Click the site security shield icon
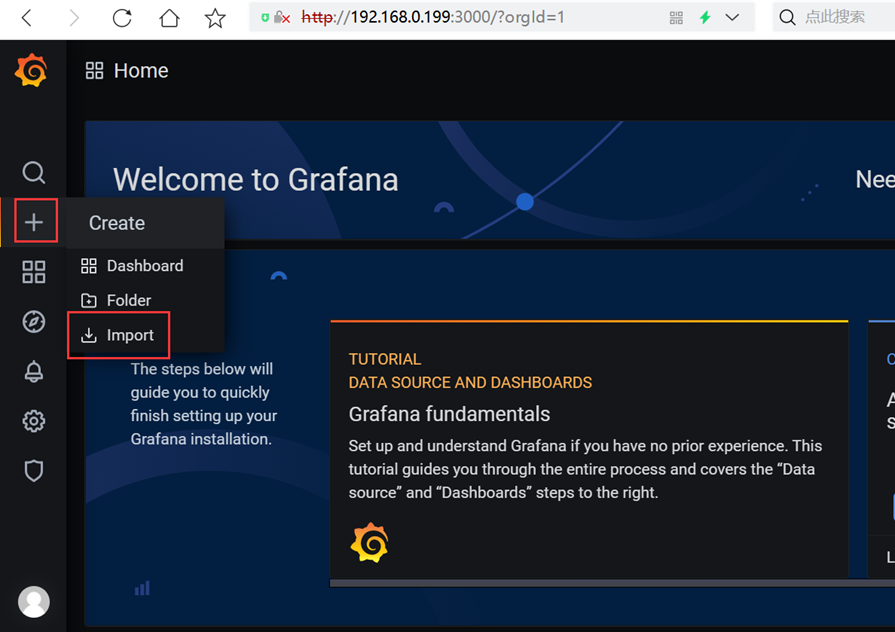The image size is (895, 632). click(265, 18)
